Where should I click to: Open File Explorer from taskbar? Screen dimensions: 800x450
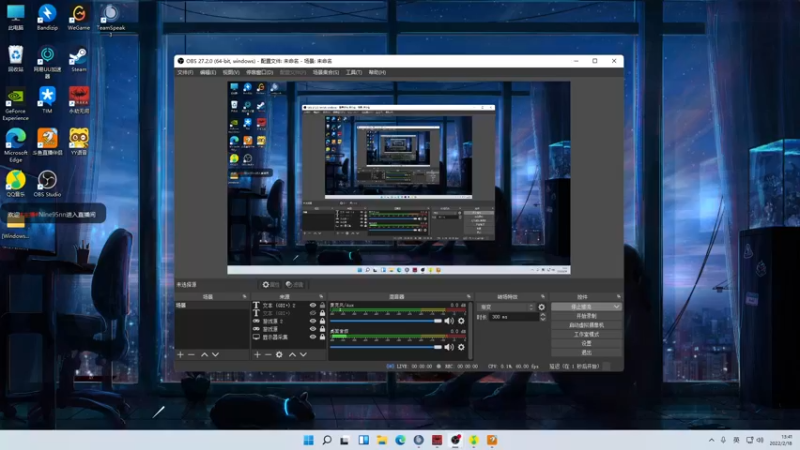click(x=382, y=440)
